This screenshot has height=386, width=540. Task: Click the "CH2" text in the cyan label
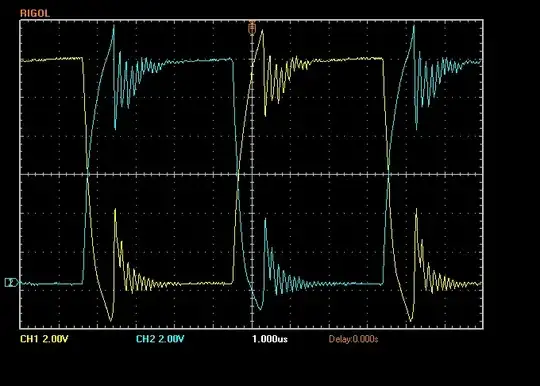pos(145,339)
